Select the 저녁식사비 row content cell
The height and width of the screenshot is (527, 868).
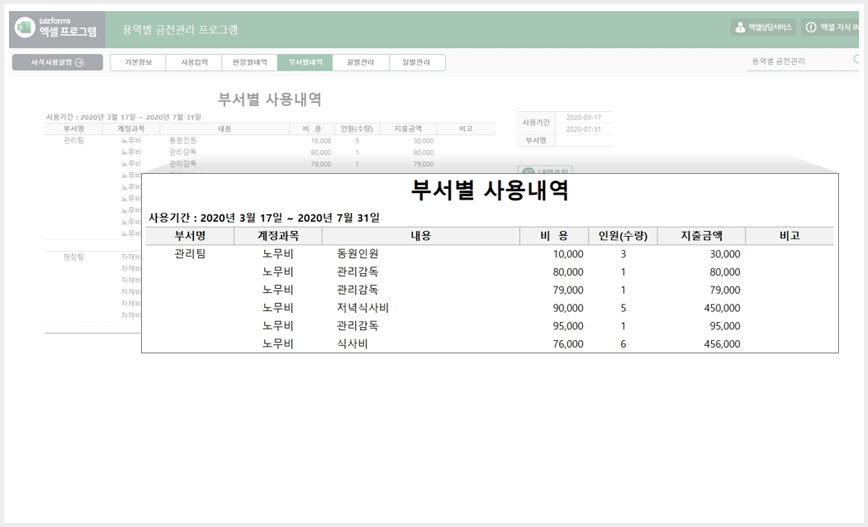click(420, 308)
